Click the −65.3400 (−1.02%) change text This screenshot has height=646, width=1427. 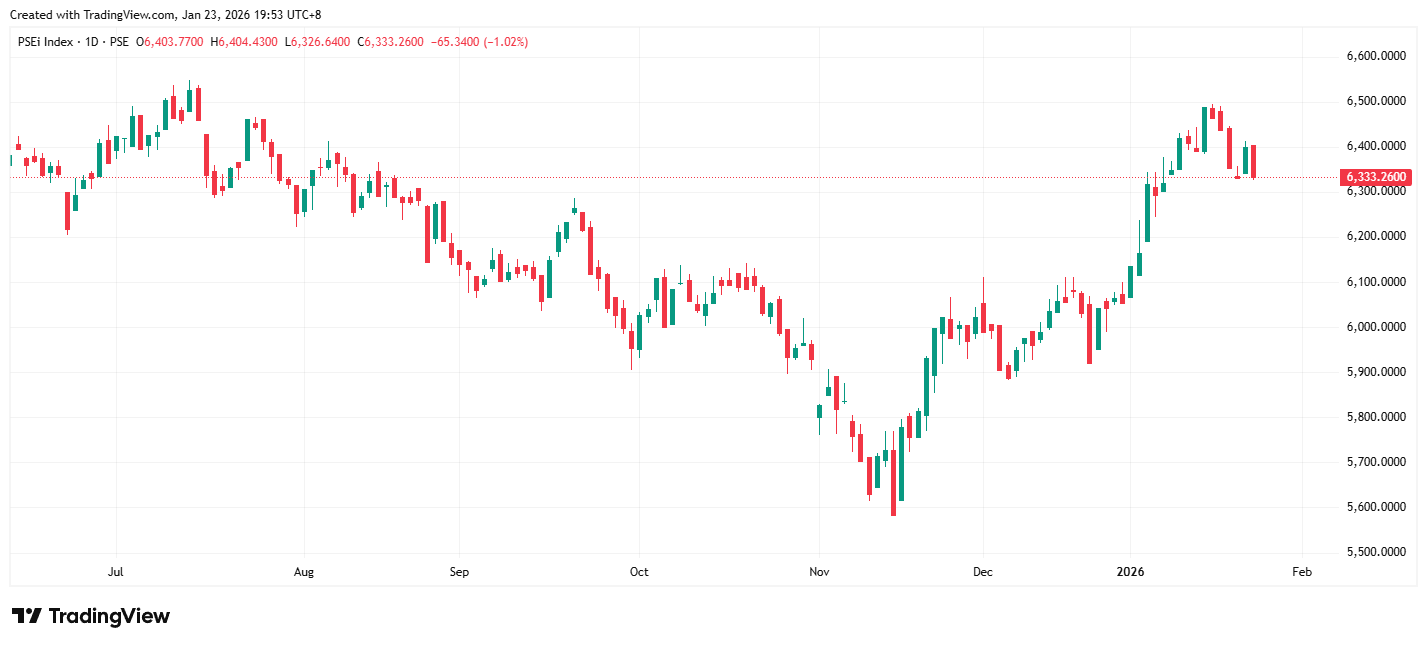(x=480, y=42)
